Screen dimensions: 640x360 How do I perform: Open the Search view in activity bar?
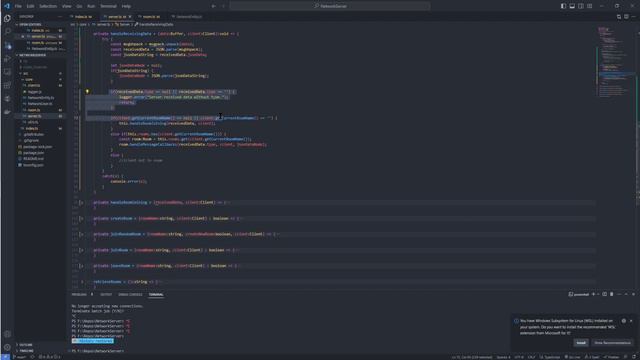click(7, 31)
